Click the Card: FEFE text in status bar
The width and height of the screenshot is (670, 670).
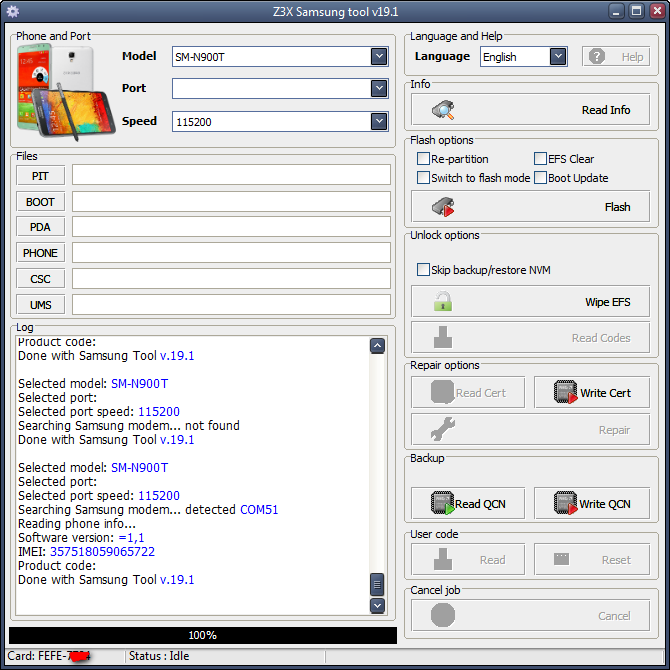(x=48, y=656)
